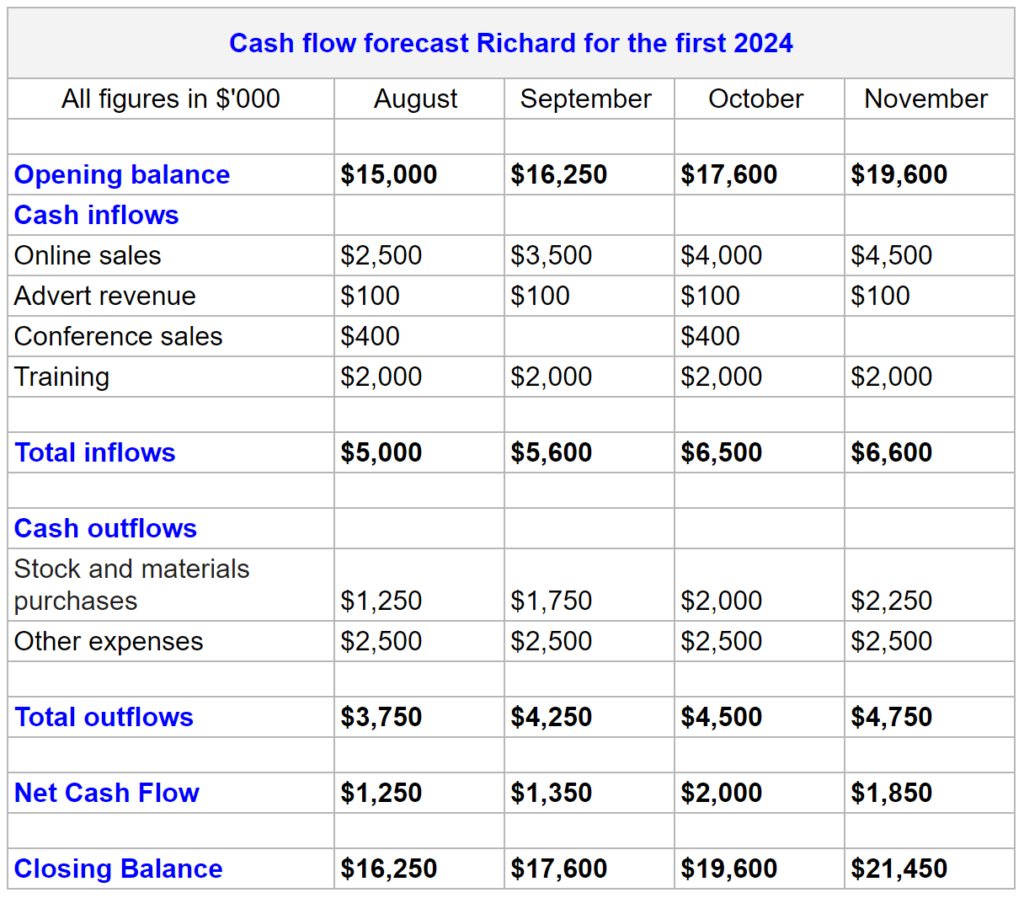Click November closing balance $21,450

click(x=899, y=869)
